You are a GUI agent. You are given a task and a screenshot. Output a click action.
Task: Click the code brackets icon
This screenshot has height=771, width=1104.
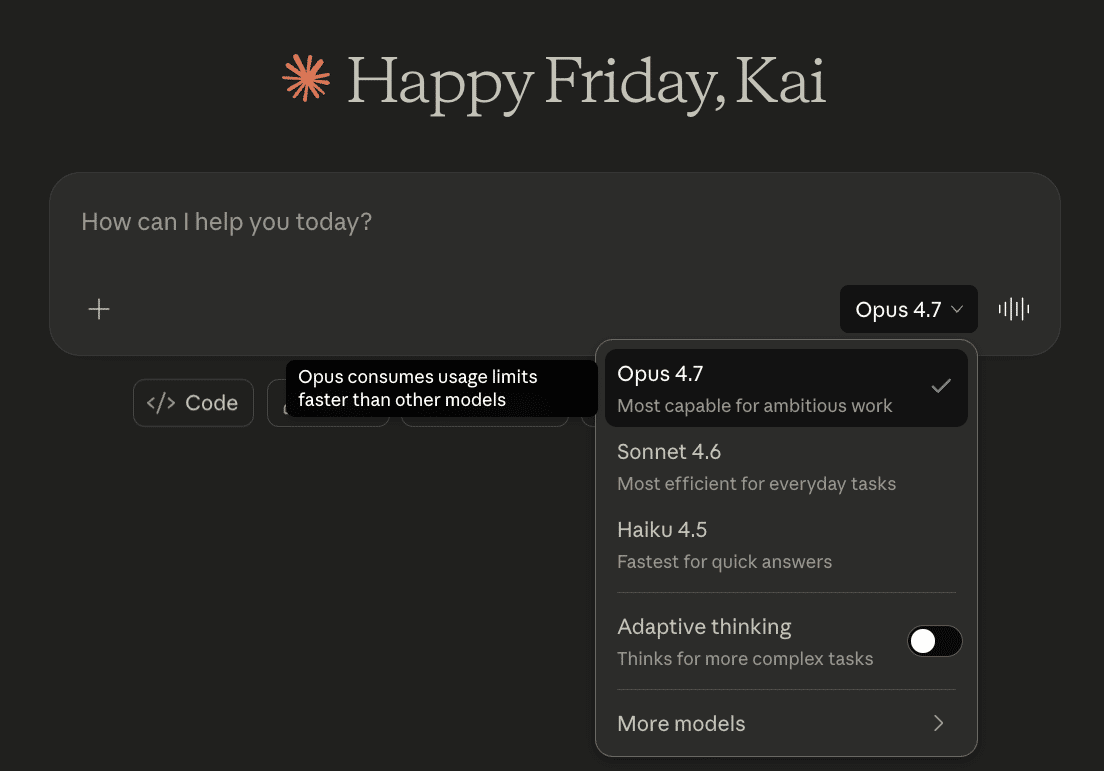pos(161,403)
